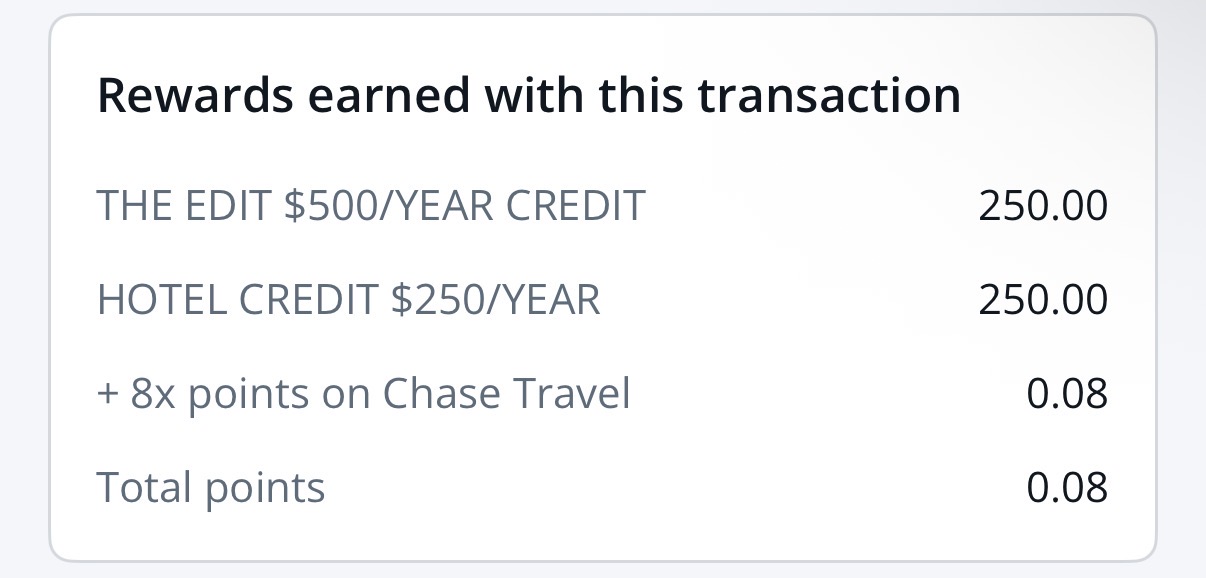Click the 'Rewards earned with this transaction' heading
1206x578 pixels.
pos(528,96)
